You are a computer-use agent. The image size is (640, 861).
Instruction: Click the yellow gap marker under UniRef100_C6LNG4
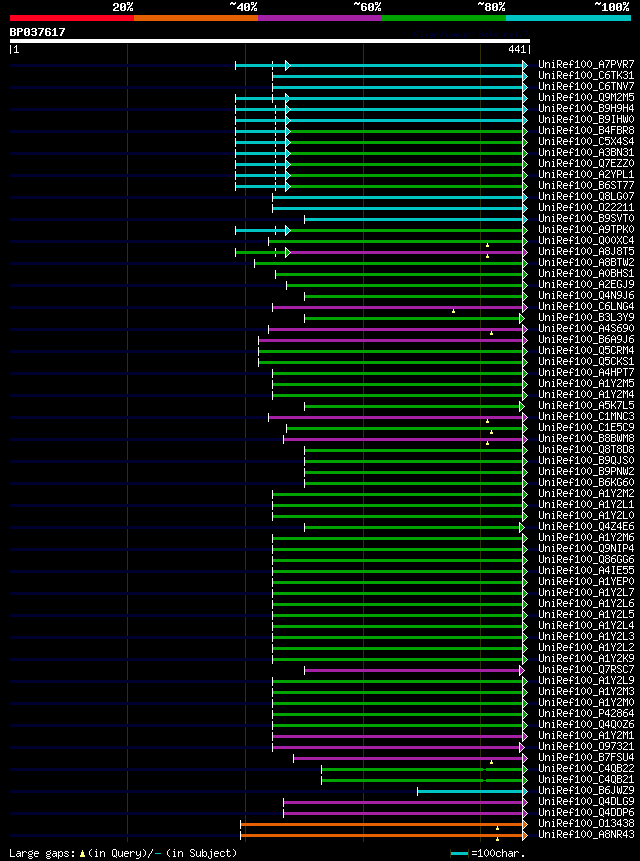(x=453, y=311)
